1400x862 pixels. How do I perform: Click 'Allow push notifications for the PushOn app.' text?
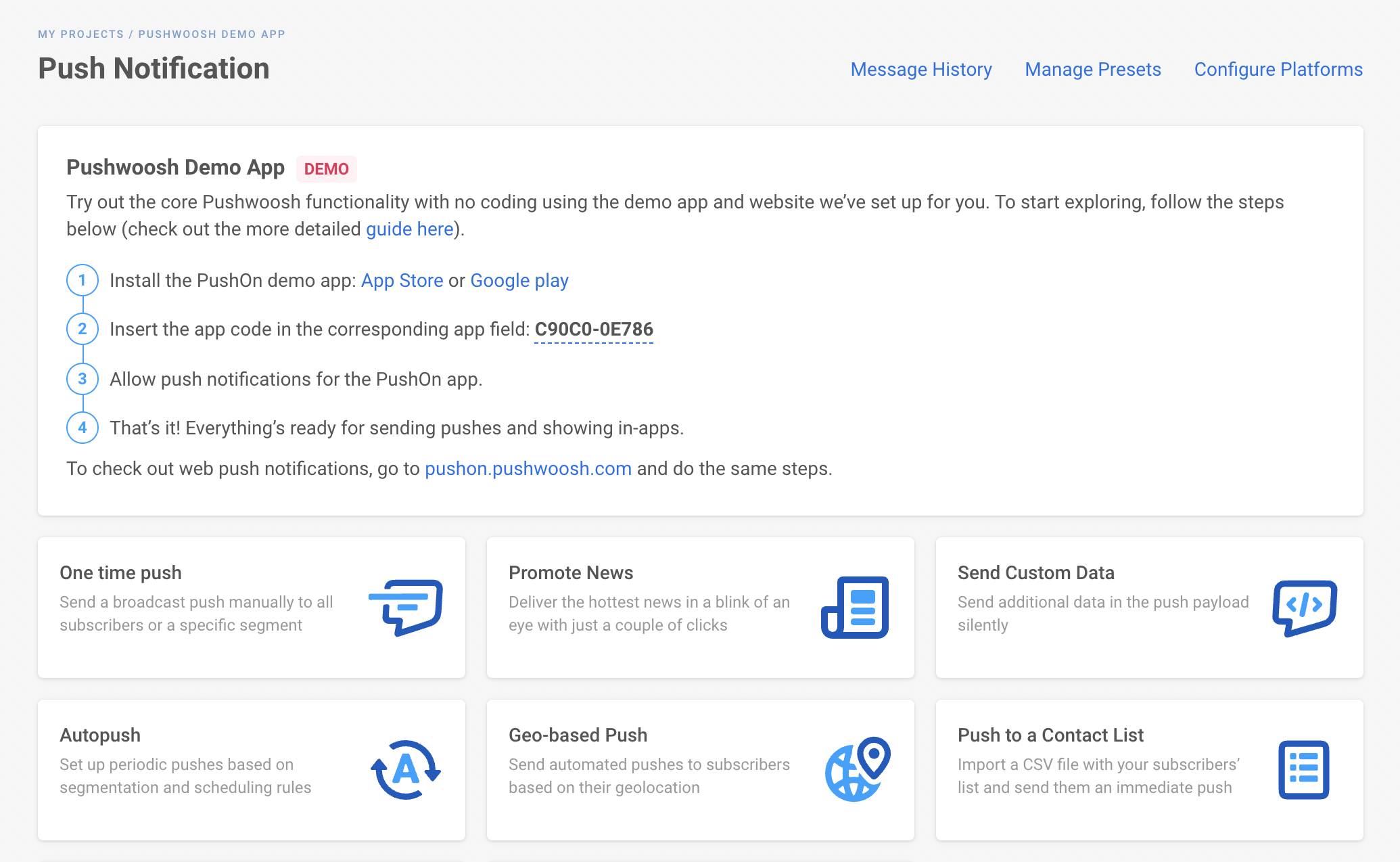coord(296,379)
